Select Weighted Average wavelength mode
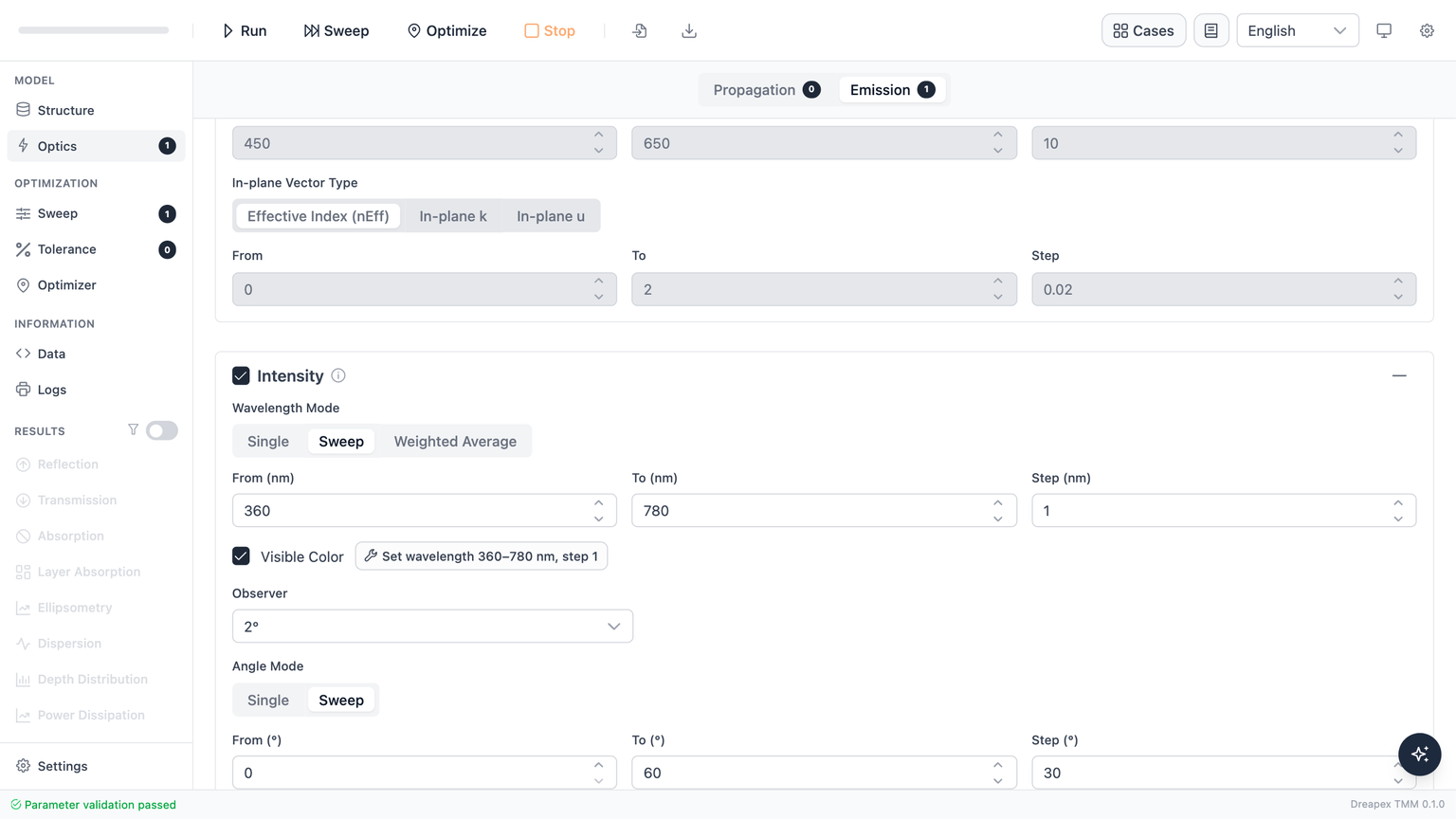Screen dimensions: 1456x819 coord(455,442)
